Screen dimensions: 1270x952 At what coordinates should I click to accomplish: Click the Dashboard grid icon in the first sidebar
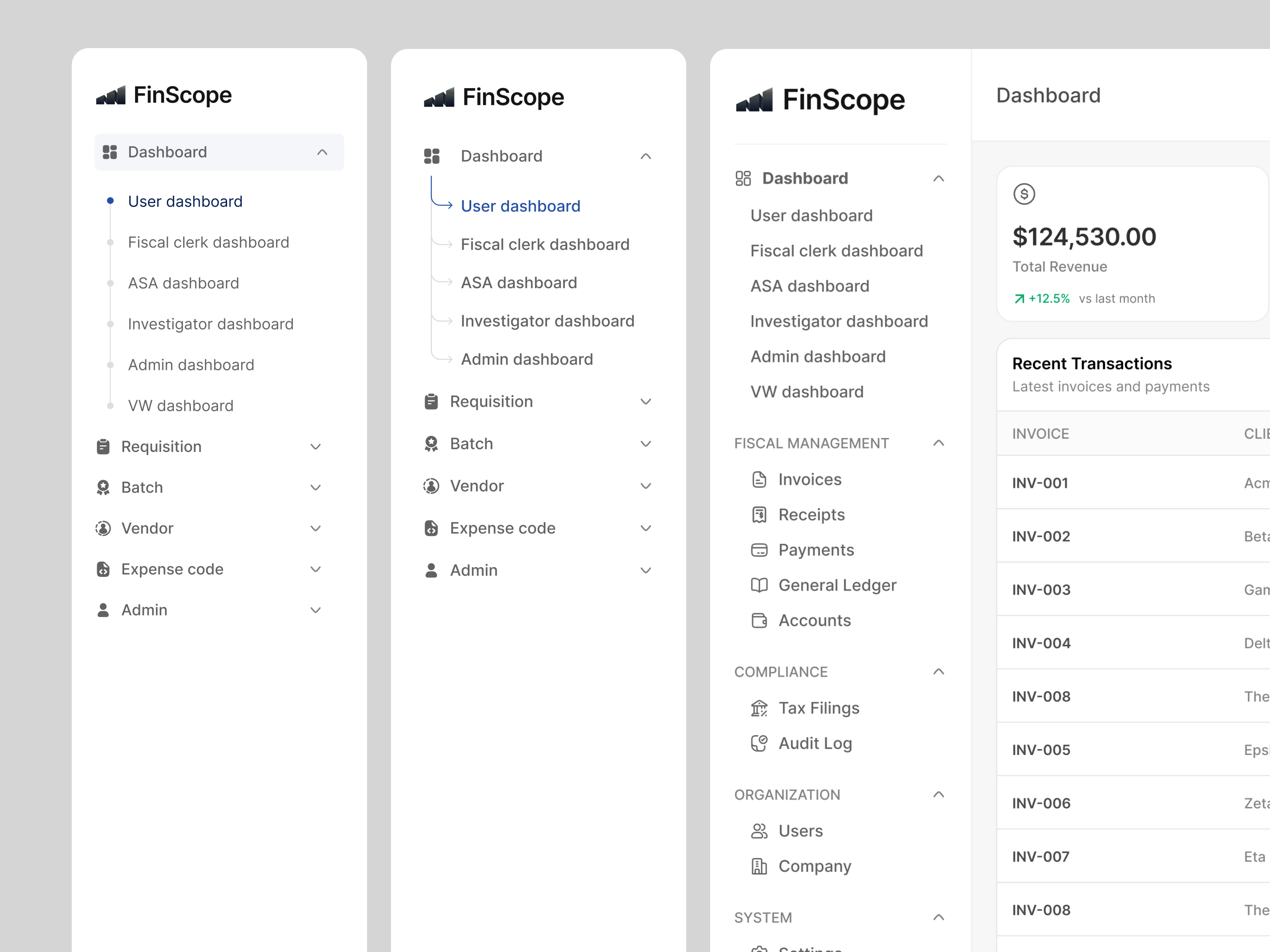pos(110,152)
